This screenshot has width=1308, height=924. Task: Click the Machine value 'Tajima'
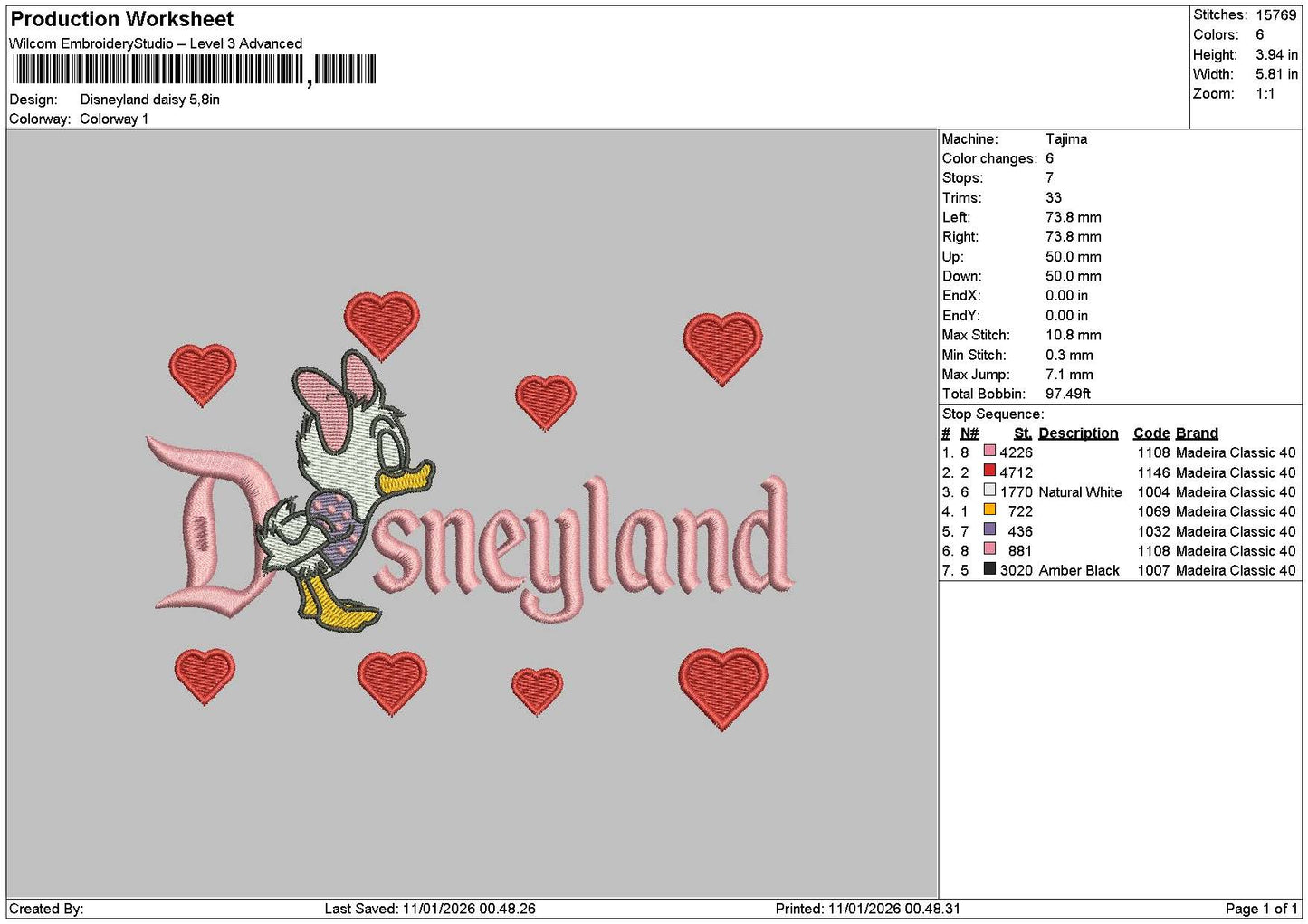pos(1066,139)
